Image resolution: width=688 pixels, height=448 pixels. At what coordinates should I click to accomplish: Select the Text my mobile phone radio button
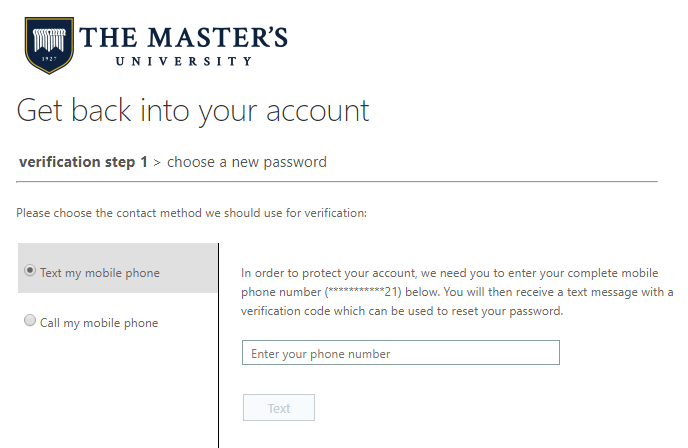pyautogui.click(x=30, y=270)
